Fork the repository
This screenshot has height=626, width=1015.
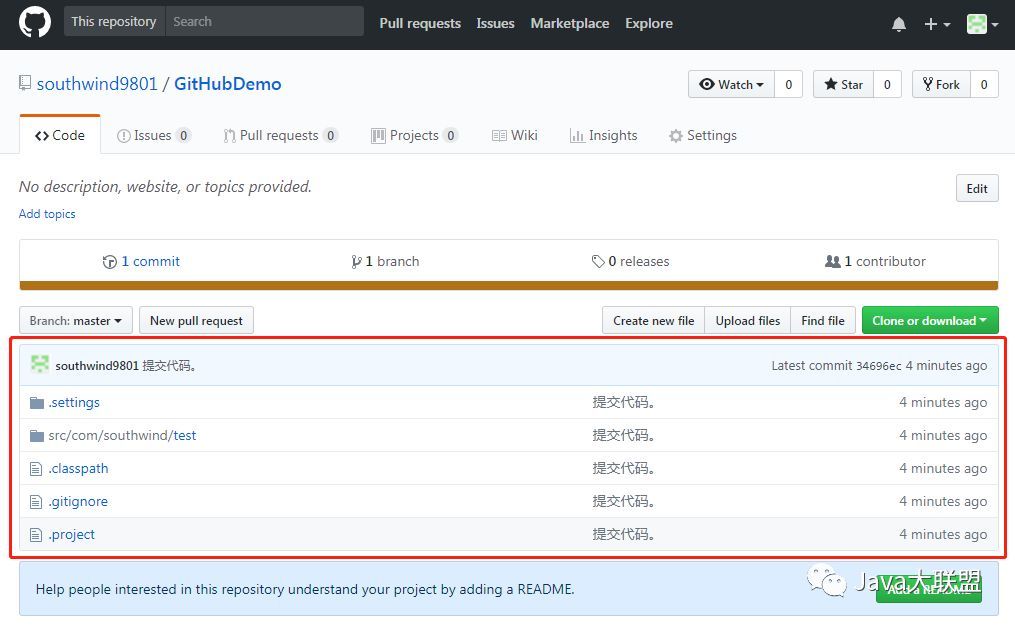941,84
